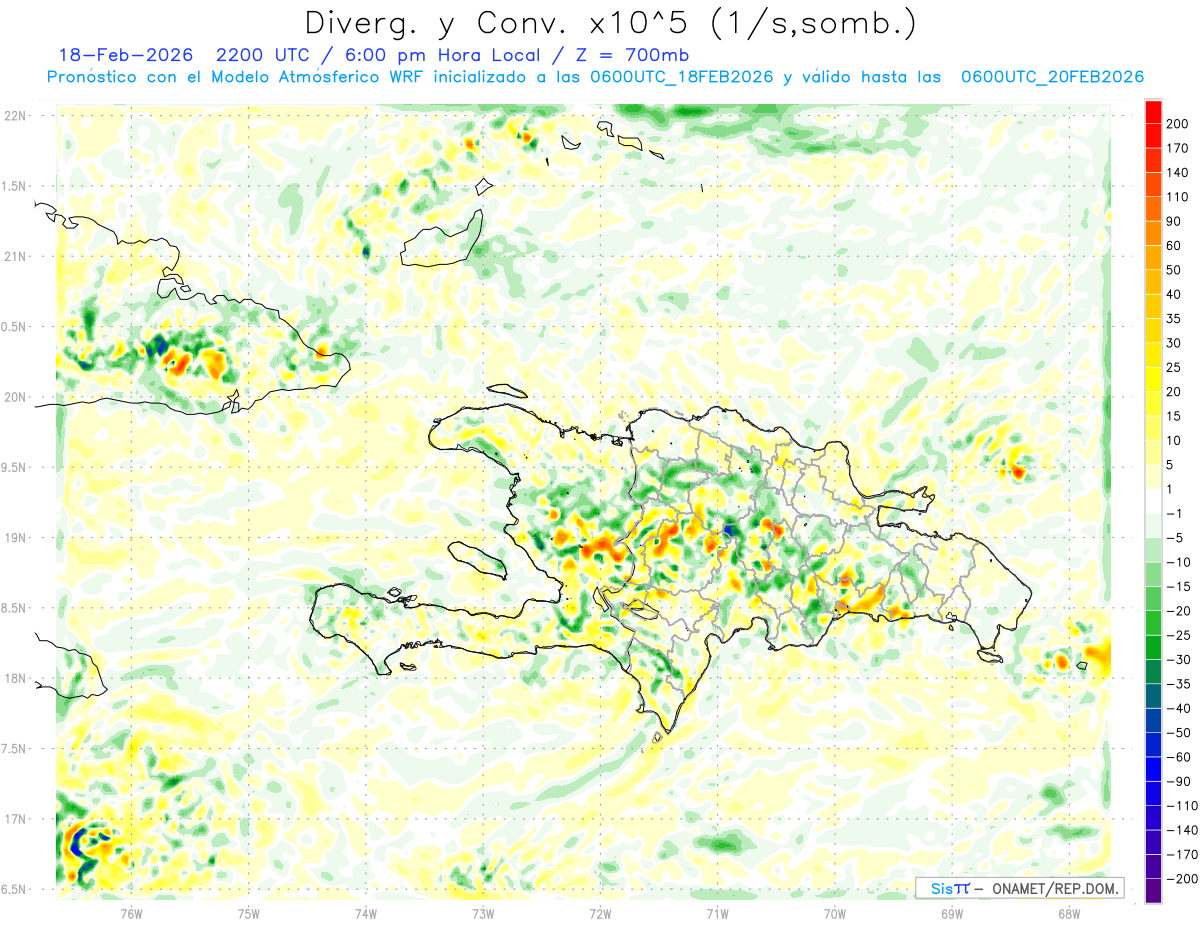This screenshot has height=927, width=1200.
Task: Pick the dark purple segment below -200
Action: [1153, 891]
